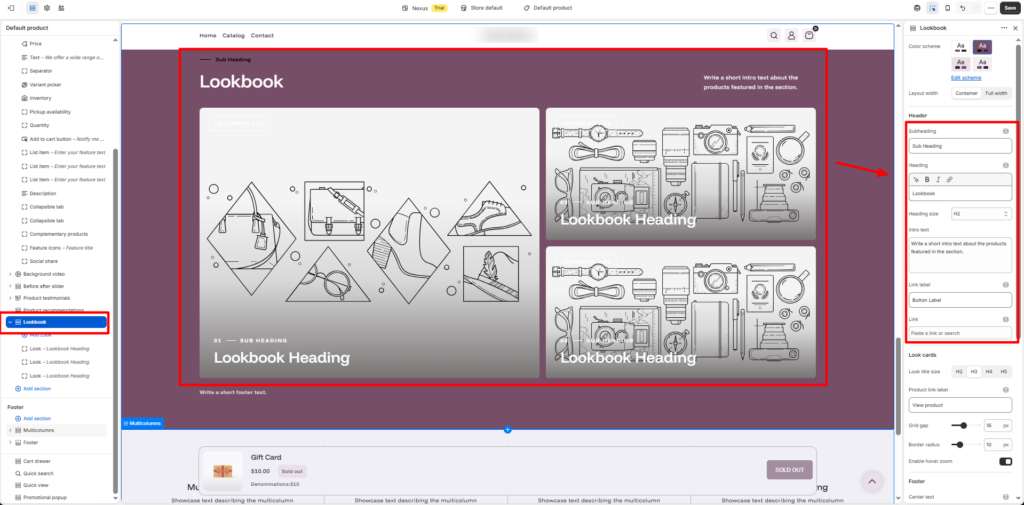
Task: Expand the Before after slider section
Action: point(10,286)
